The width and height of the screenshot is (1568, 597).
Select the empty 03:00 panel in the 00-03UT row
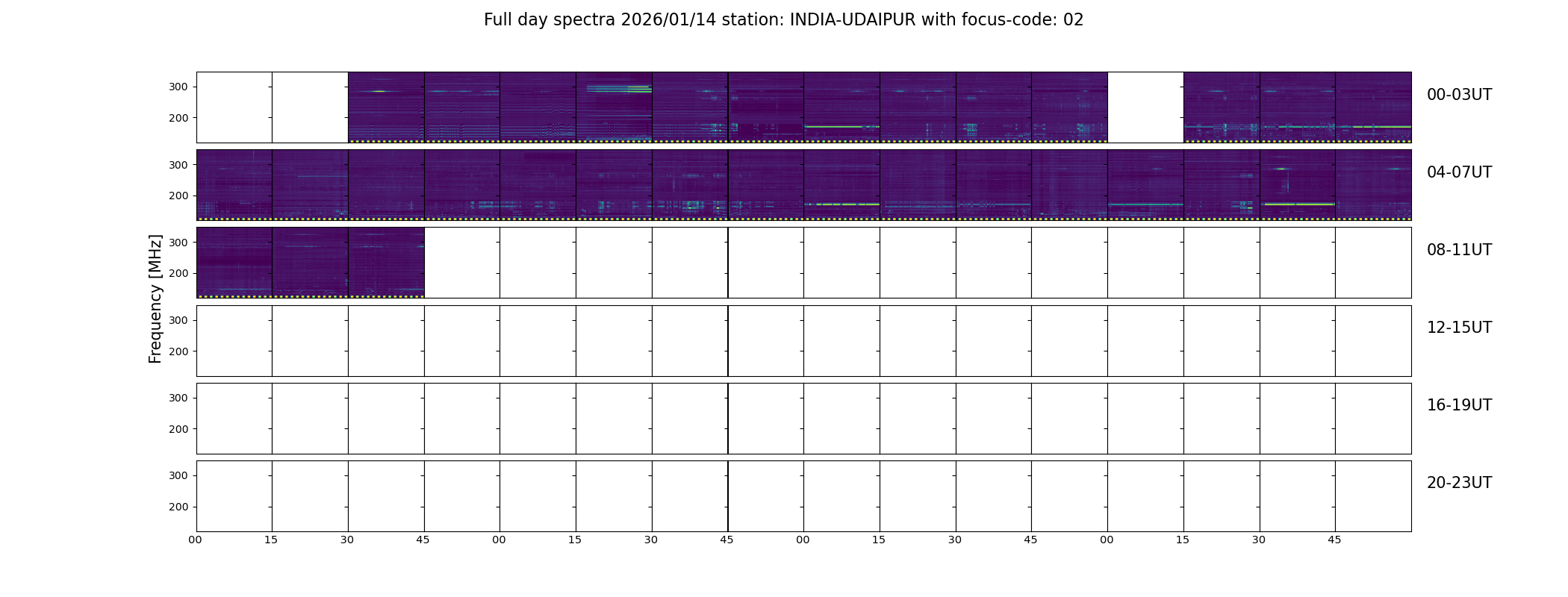(x=1145, y=107)
